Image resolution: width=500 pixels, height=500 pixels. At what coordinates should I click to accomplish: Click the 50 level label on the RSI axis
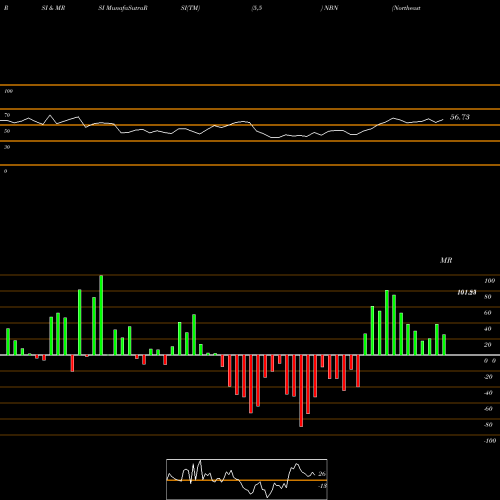[x=7, y=131]
